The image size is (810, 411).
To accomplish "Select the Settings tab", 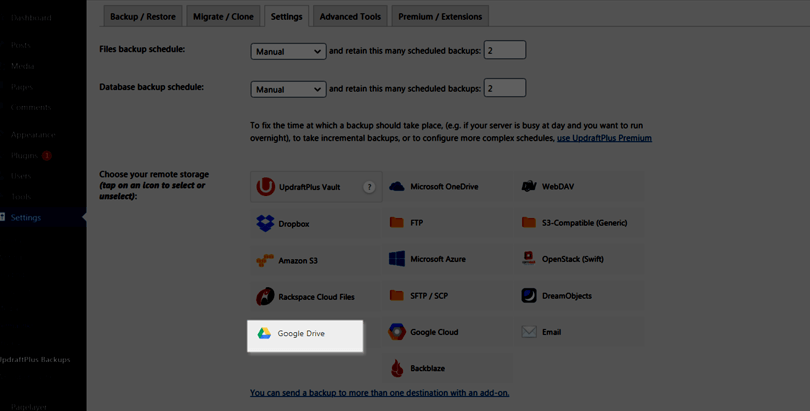I will coord(287,17).
